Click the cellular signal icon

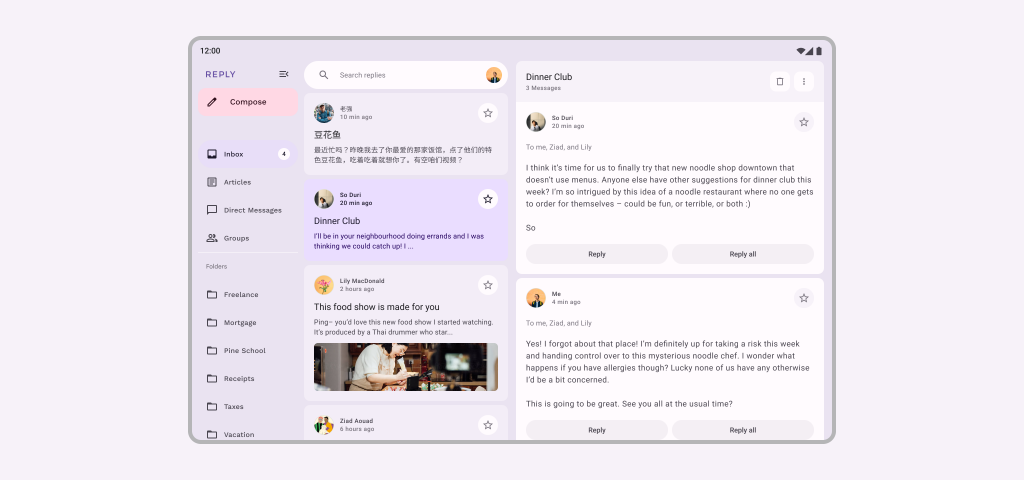point(809,51)
